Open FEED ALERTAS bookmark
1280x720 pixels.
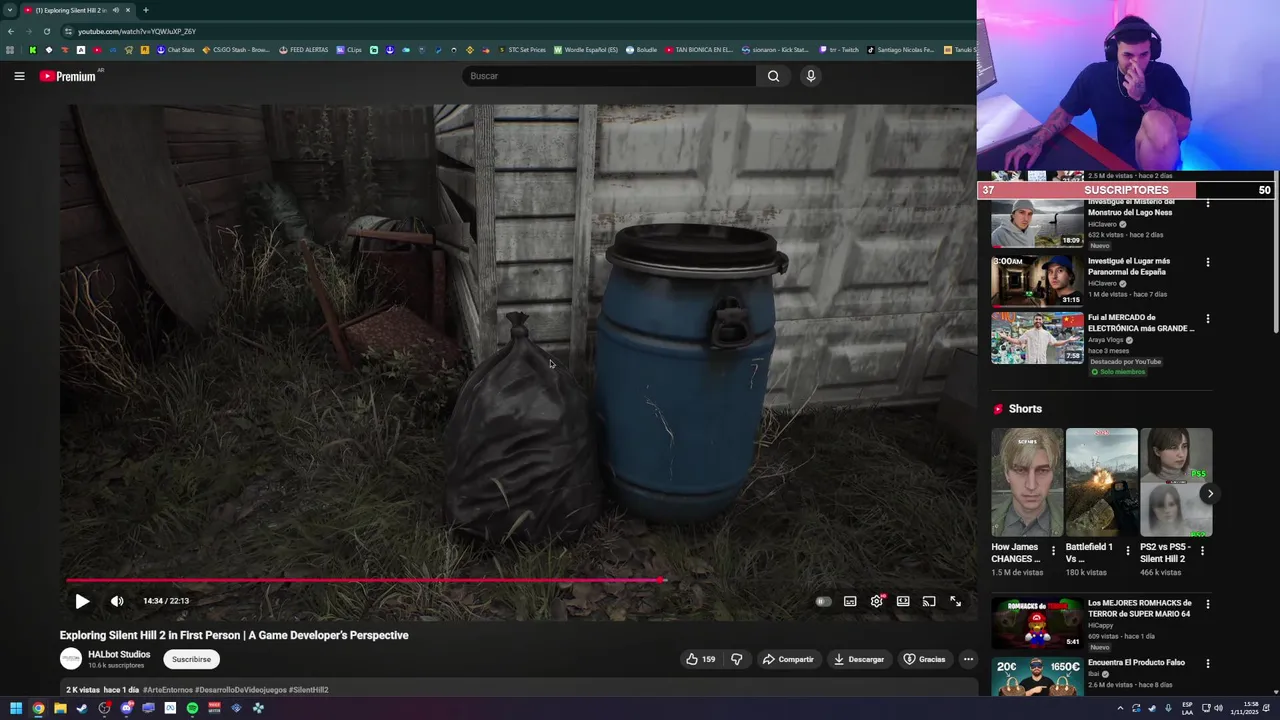[x=304, y=49]
